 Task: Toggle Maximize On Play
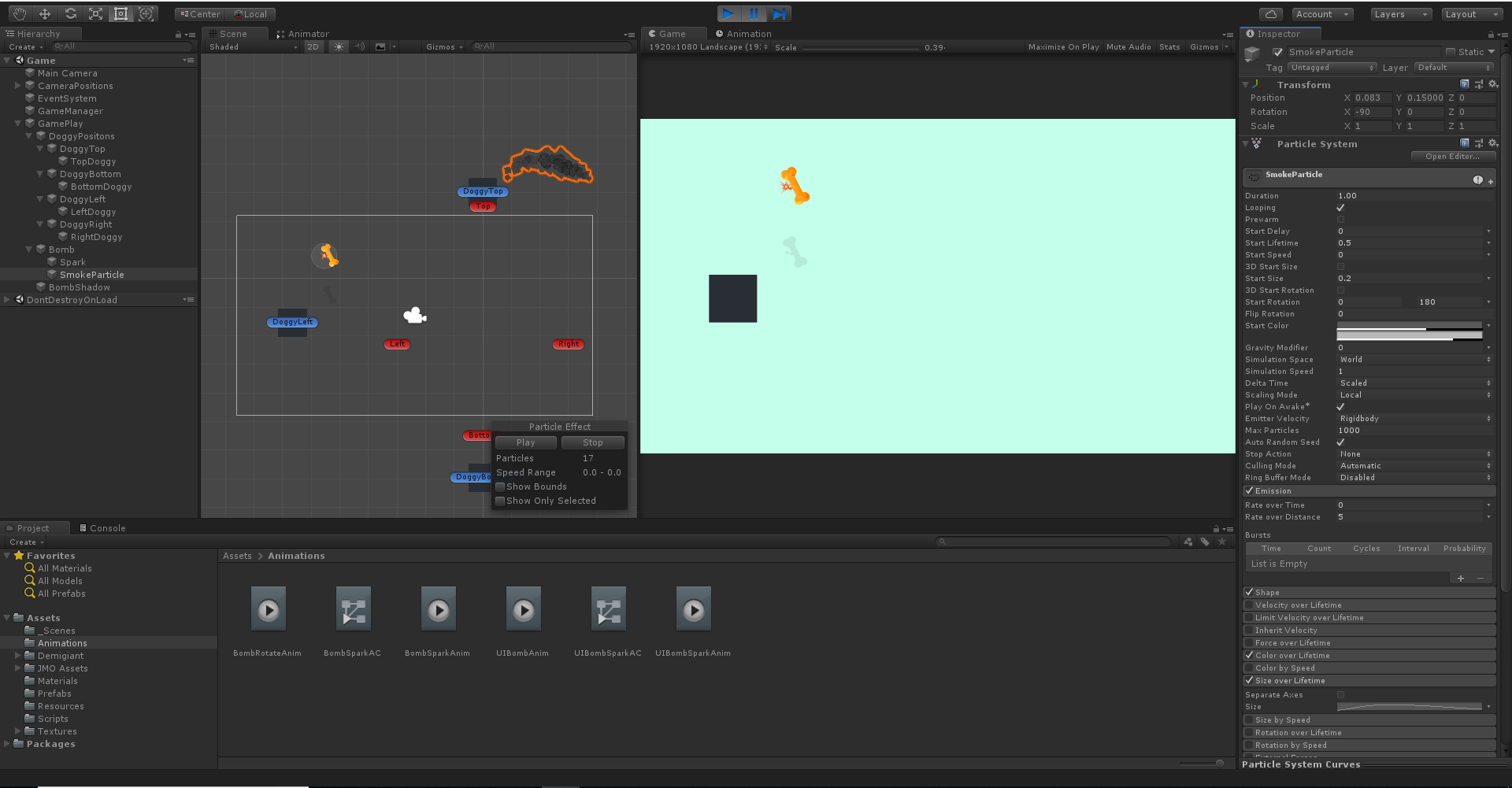pyautogui.click(x=1063, y=46)
